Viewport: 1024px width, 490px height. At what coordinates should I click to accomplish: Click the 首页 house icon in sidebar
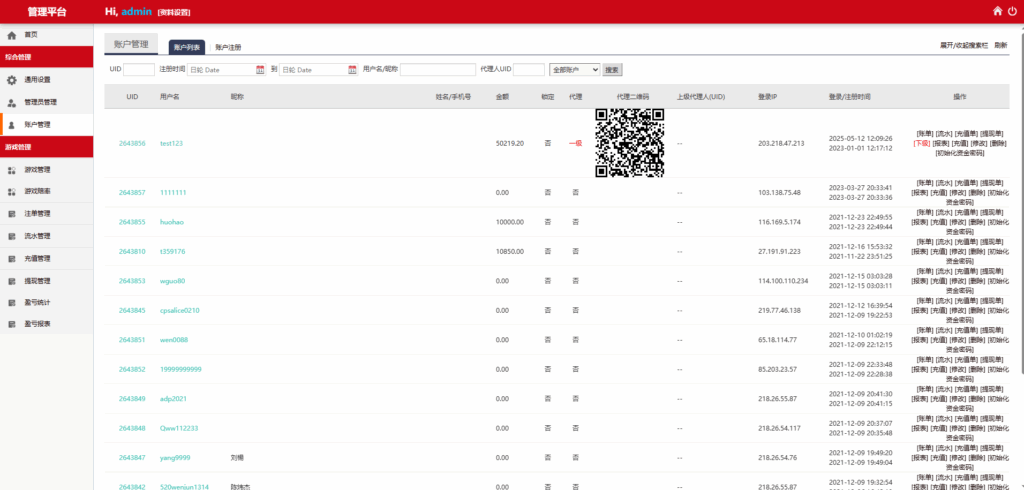(11, 35)
